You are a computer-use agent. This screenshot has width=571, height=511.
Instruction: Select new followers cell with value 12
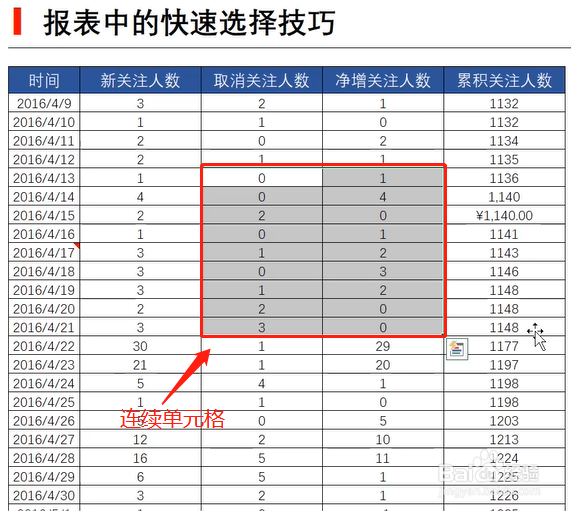click(x=140, y=439)
